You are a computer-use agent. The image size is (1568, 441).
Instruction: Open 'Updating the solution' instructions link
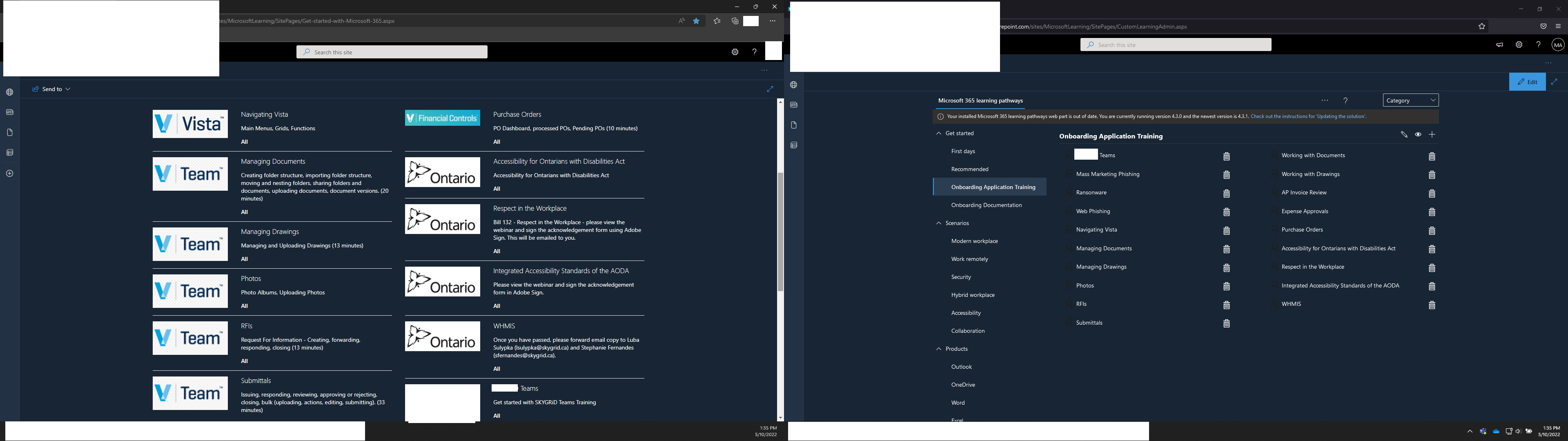pos(1308,116)
